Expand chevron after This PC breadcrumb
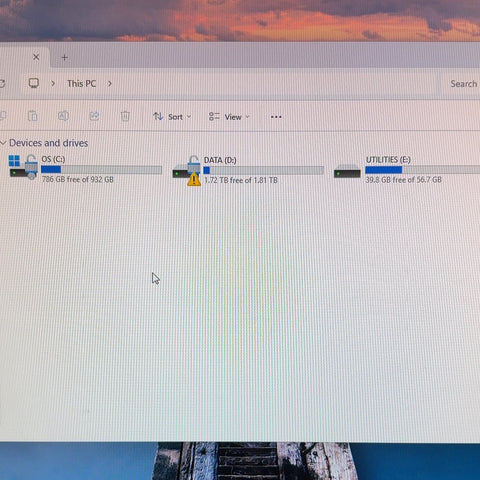 110,83
